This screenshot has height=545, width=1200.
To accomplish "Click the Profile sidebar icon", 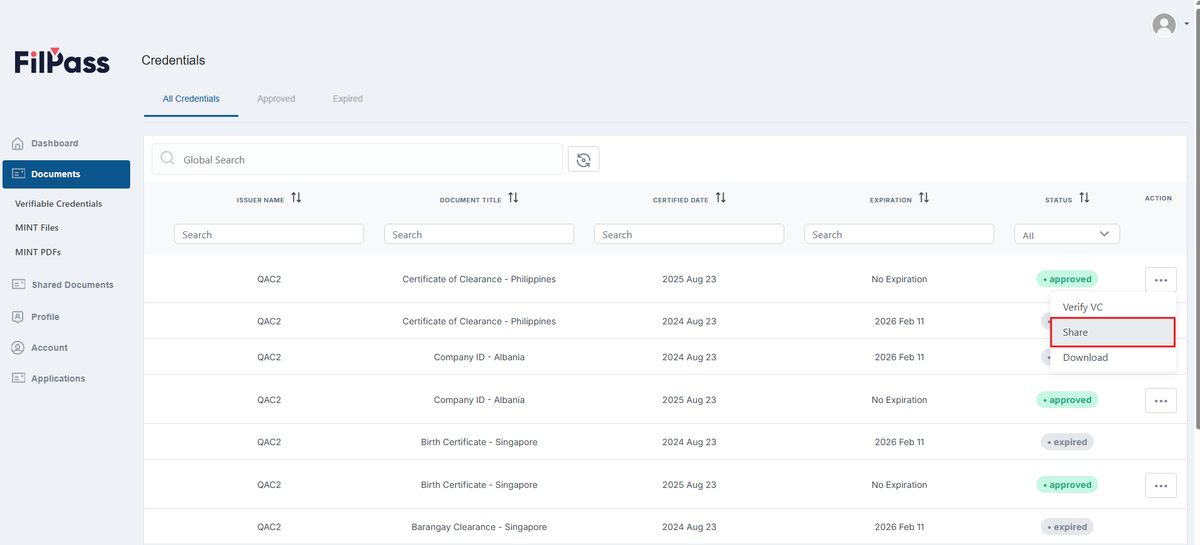I will [18, 317].
